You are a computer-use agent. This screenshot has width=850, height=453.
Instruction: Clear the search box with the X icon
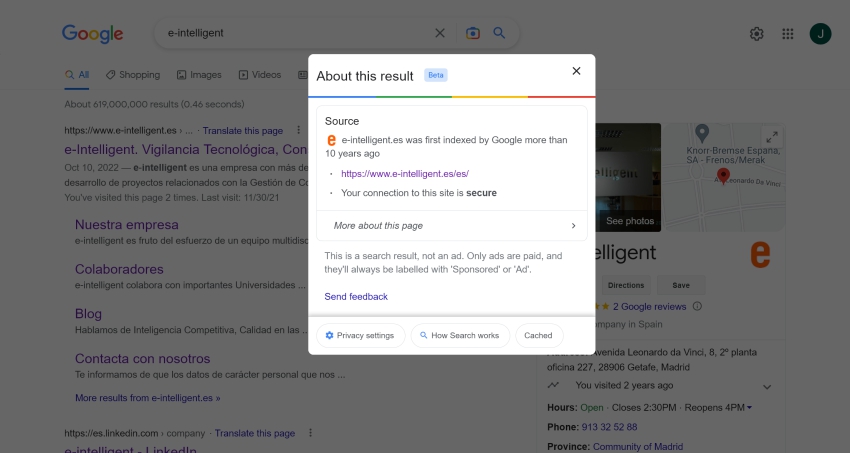click(440, 33)
